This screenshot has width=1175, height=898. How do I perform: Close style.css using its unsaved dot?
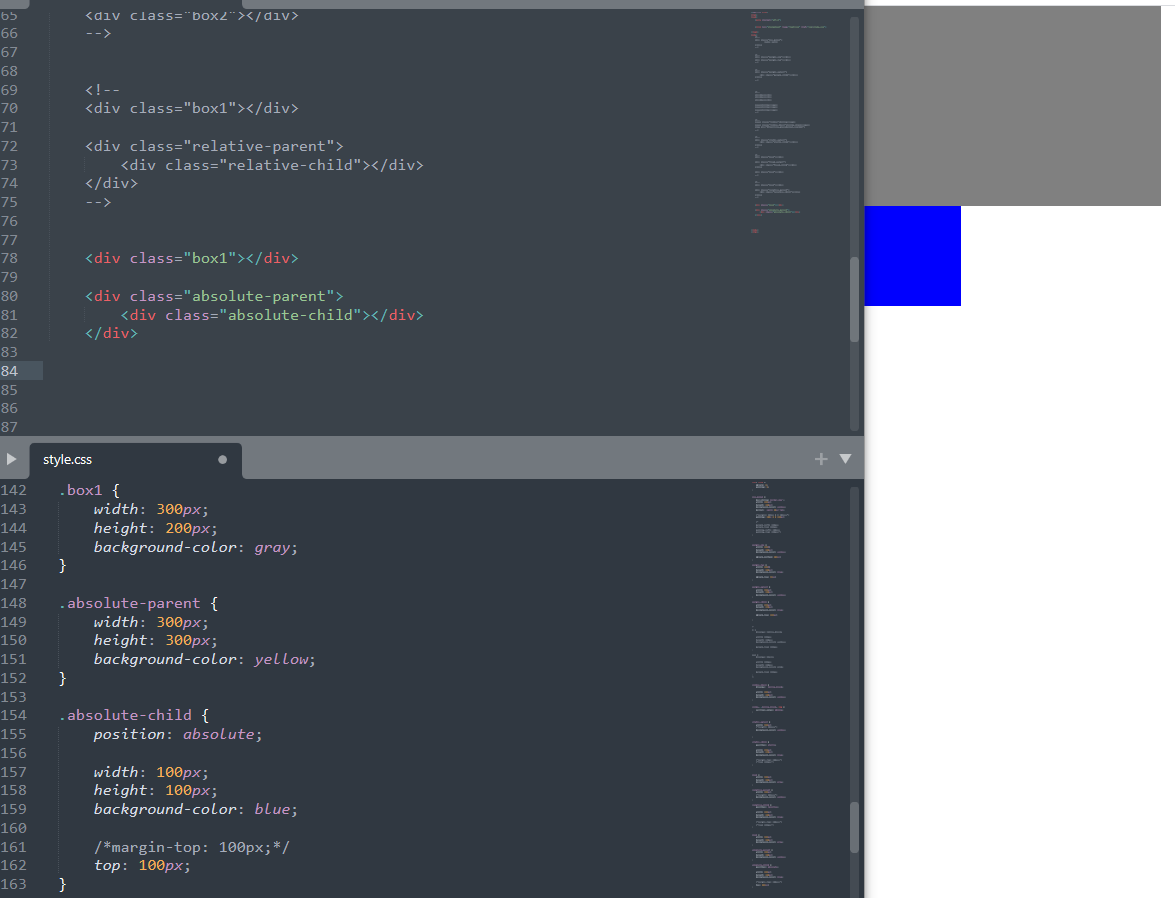click(223, 459)
